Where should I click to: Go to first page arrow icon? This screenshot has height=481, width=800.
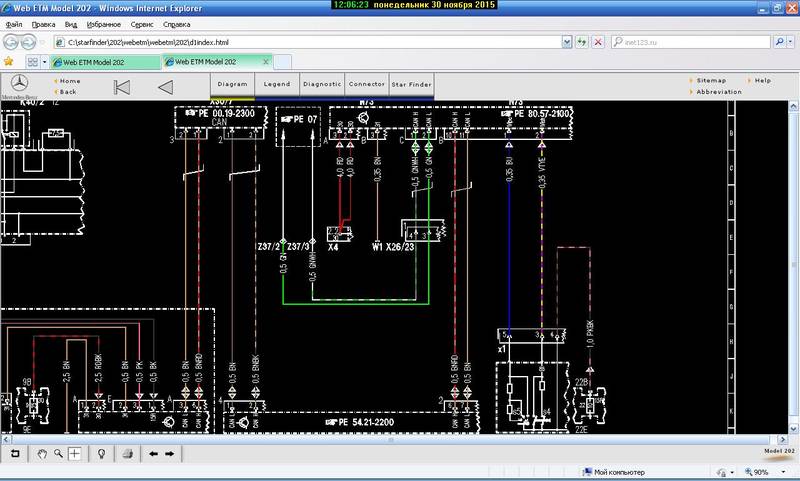(122, 86)
